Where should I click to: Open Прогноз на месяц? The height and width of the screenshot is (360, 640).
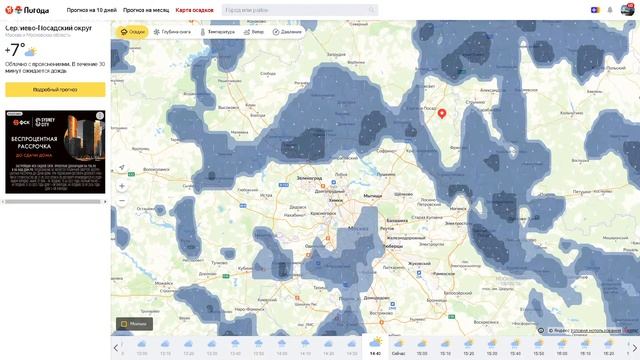click(146, 10)
